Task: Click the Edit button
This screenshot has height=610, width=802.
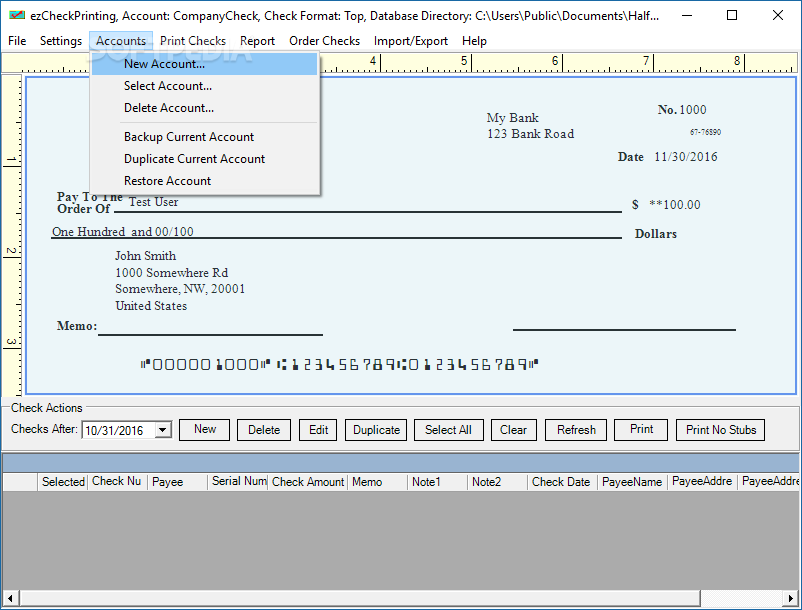Action: pos(318,430)
